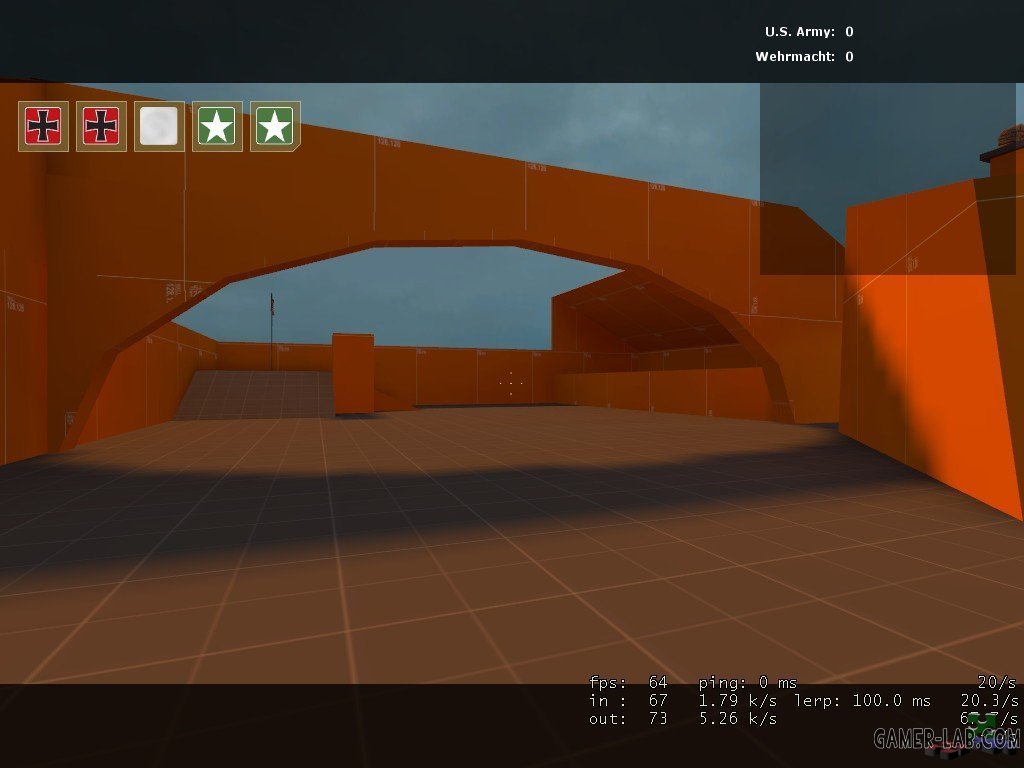
Task: Click the translucent minimap overlay panel
Action: [888, 178]
